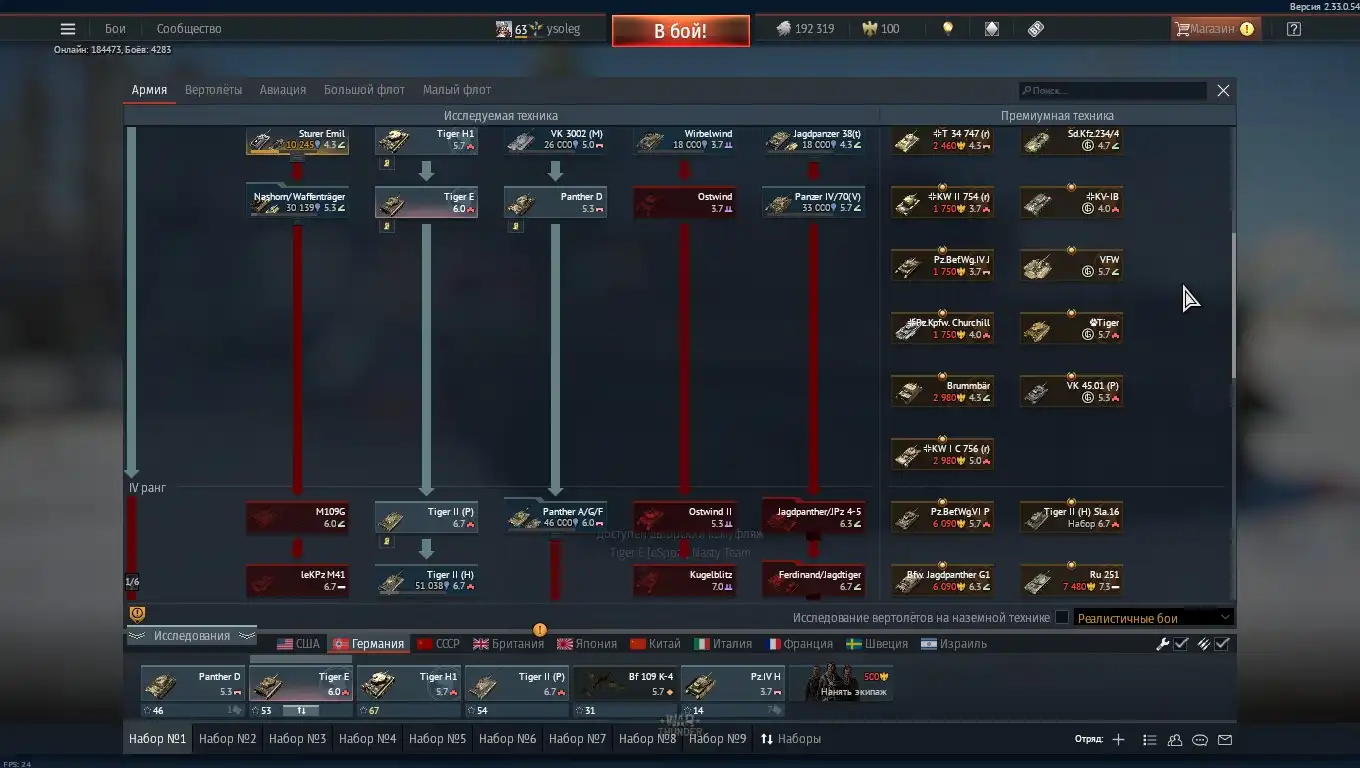Toggle helicopter research on ground vehicles checkbox

tap(1062, 617)
